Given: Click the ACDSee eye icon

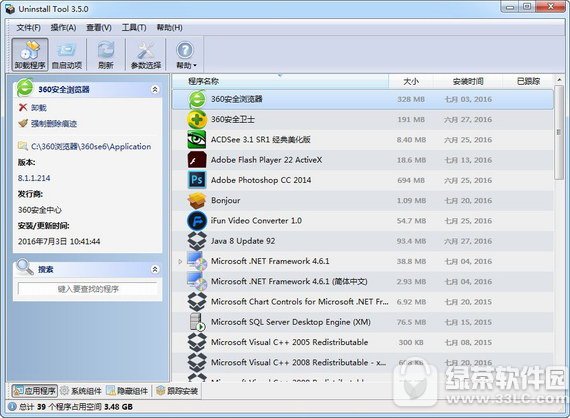Looking at the screenshot, I should coord(197,140).
